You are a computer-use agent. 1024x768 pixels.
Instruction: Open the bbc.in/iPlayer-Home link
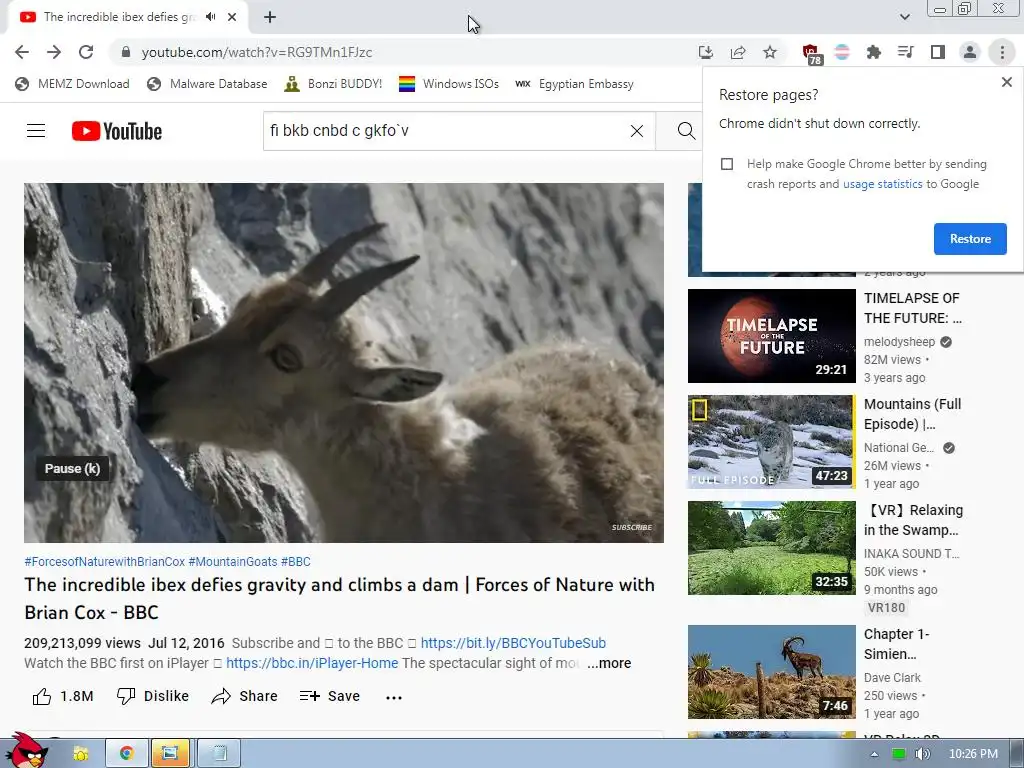point(312,664)
